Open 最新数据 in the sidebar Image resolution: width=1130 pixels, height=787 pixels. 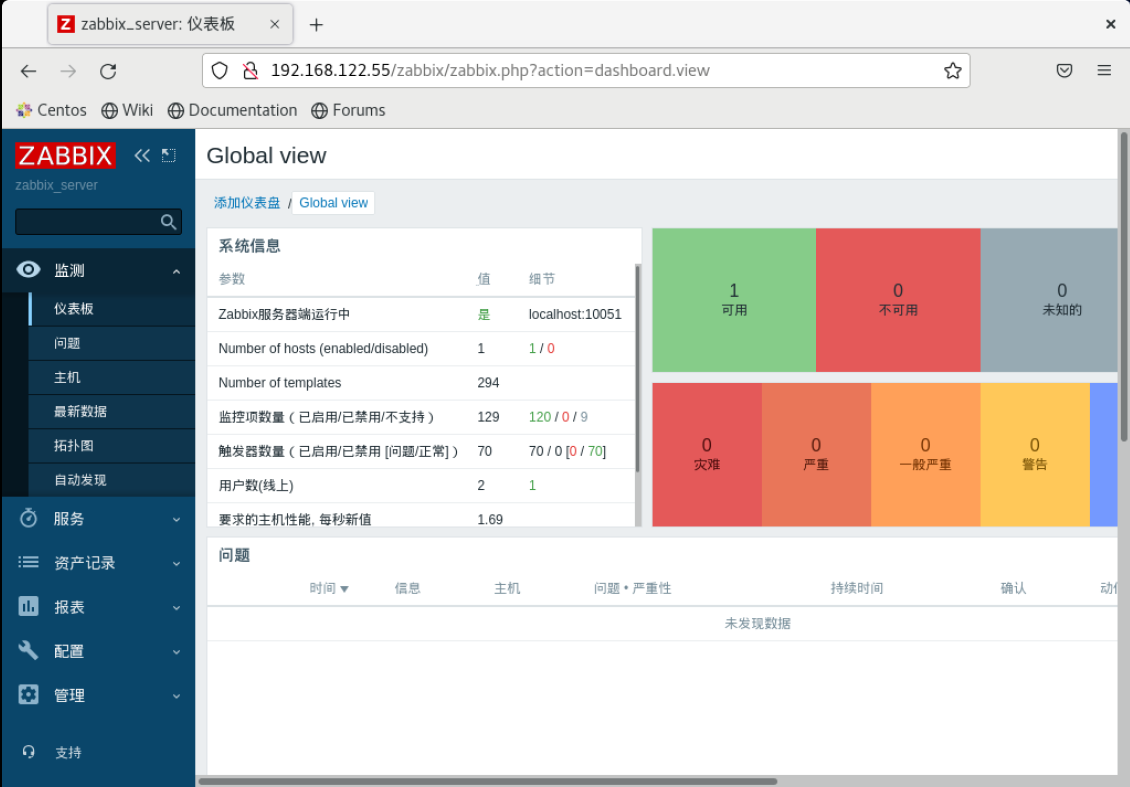pos(112,412)
